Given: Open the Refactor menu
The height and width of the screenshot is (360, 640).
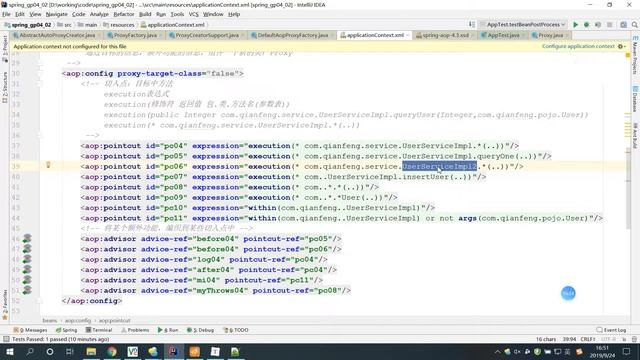Looking at the screenshot, I should click(124, 14).
